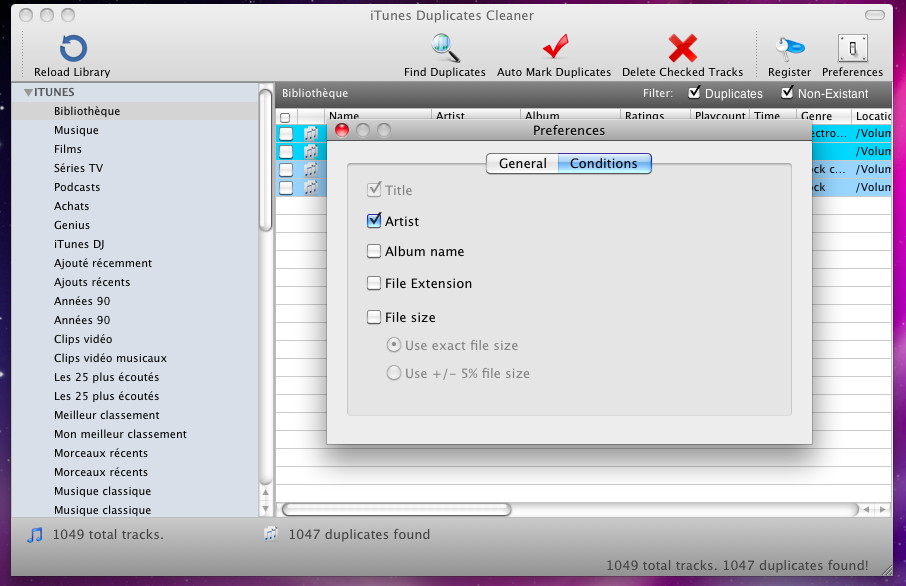Click the Ratings column header
This screenshot has width=906, height=586.
point(655,116)
